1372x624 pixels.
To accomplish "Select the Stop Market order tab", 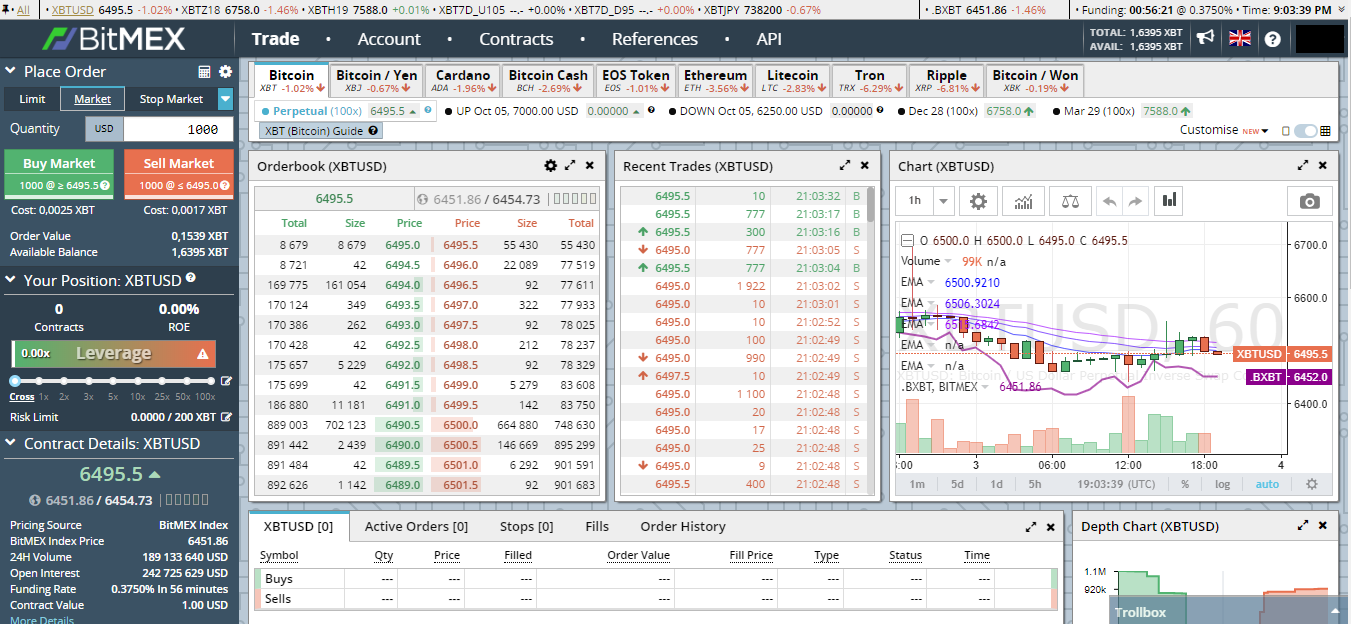I will 171,99.
